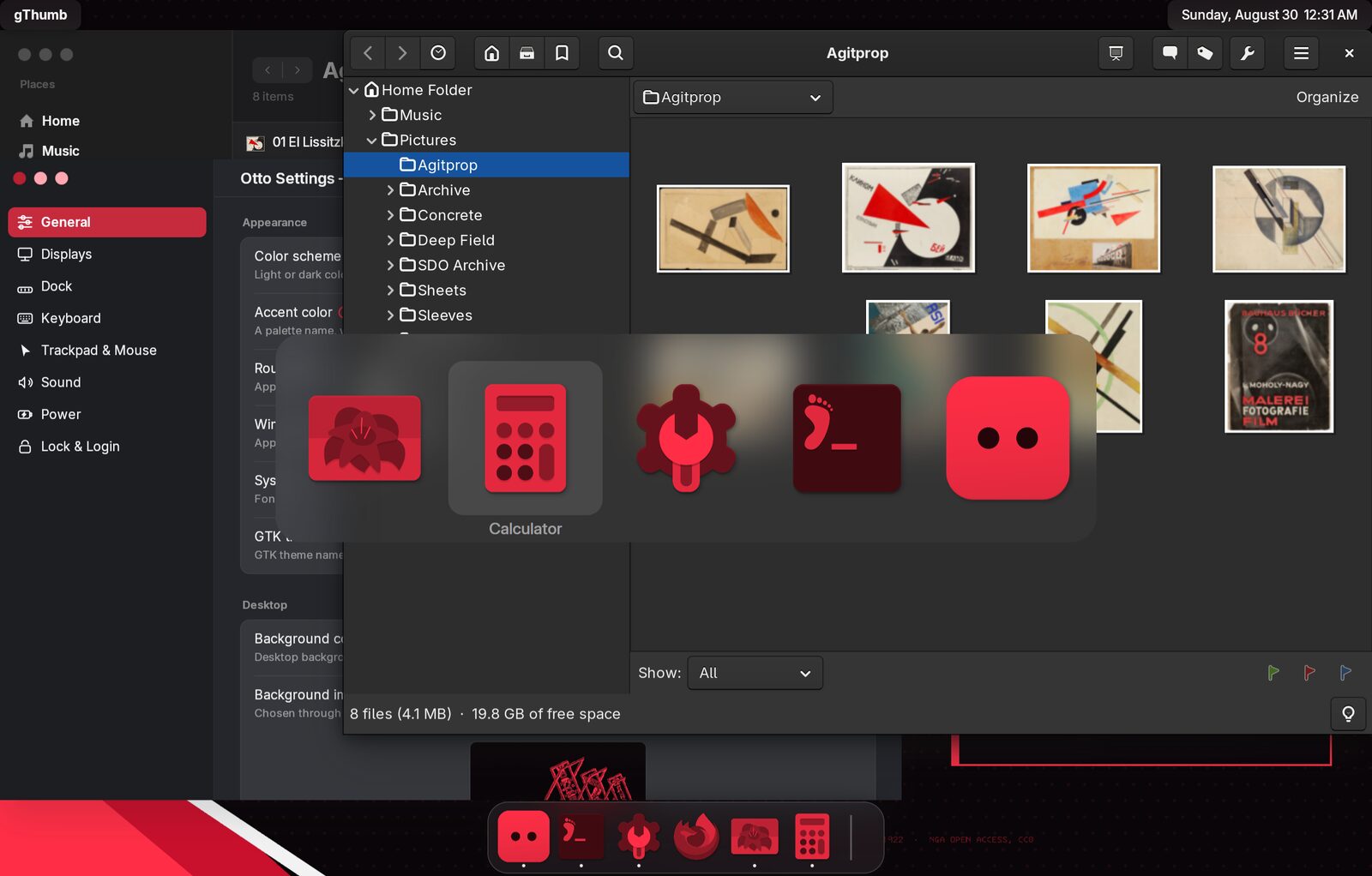Image resolution: width=1372 pixels, height=876 pixels.
Task: Open Displays in Otto Settings sidebar
Action: pyautogui.click(x=107, y=254)
